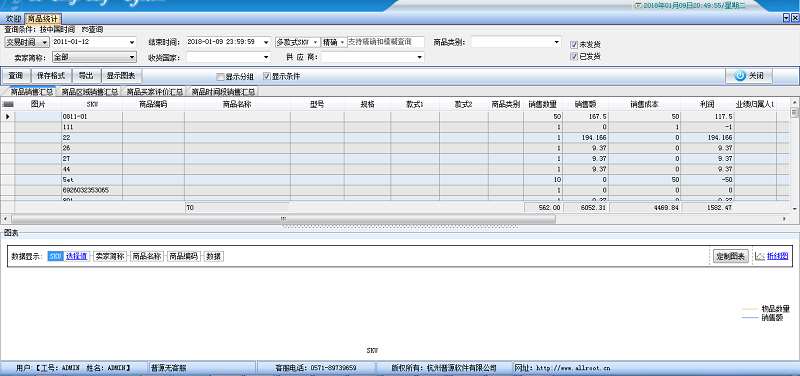Uncheck the 显示条件 checkbox
The width and height of the screenshot is (800, 376).
(266, 77)
